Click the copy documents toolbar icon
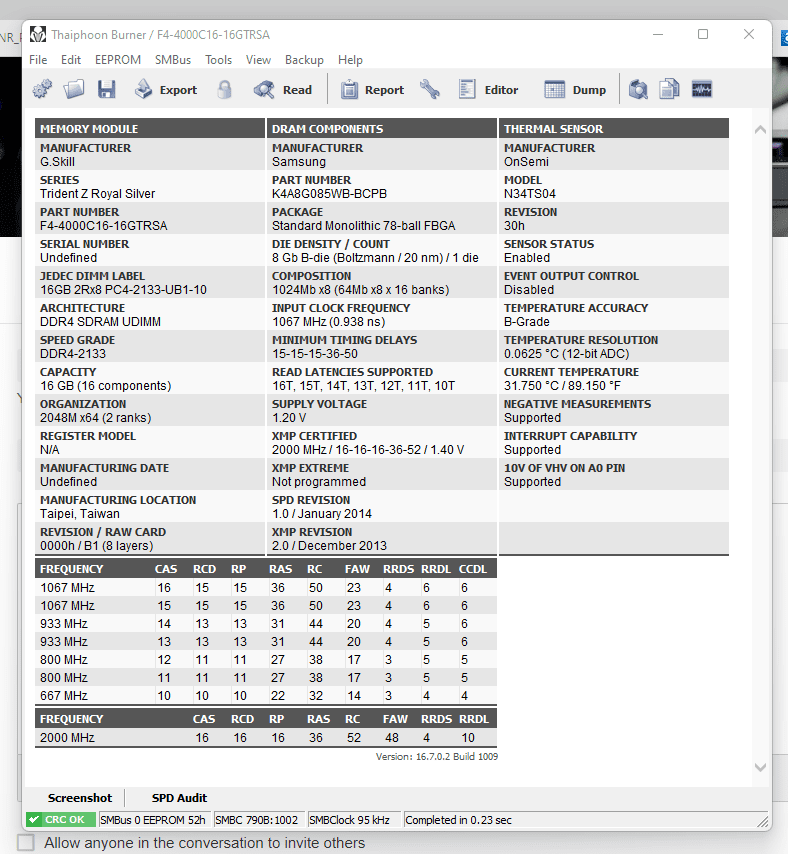Viewport: 788px width, 854px height. [669, 89]
